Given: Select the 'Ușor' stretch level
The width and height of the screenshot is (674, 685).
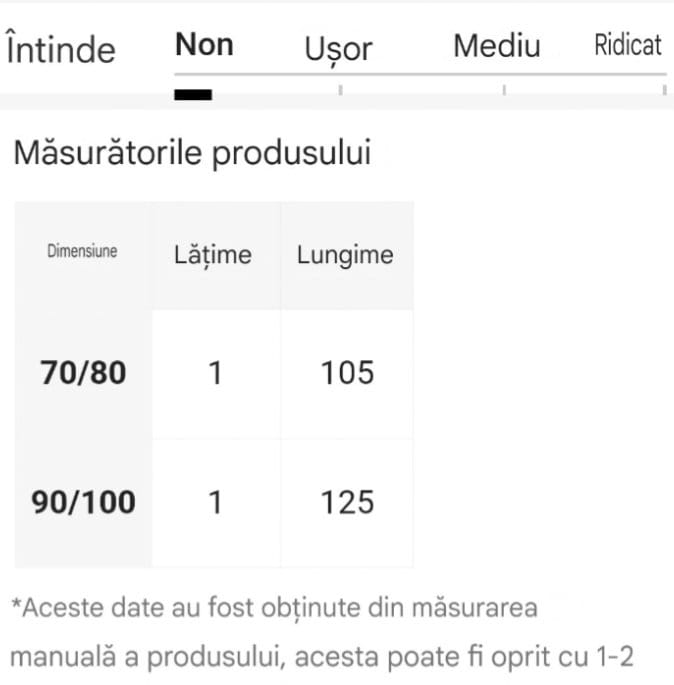Looking at the screenshot, I should [x=339, y=48].
